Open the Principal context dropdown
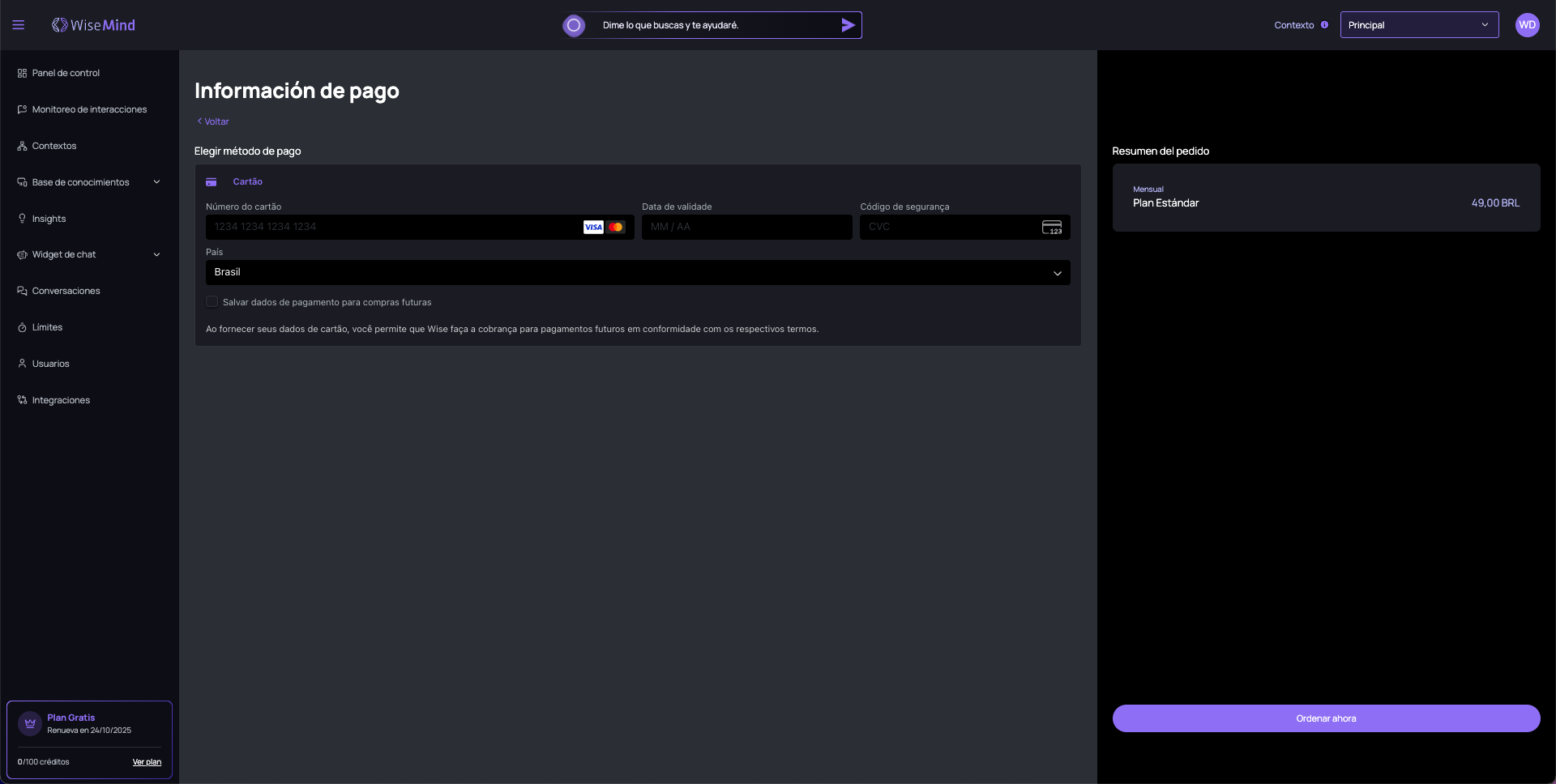Screen dimensions: 1556x784 1418,25
